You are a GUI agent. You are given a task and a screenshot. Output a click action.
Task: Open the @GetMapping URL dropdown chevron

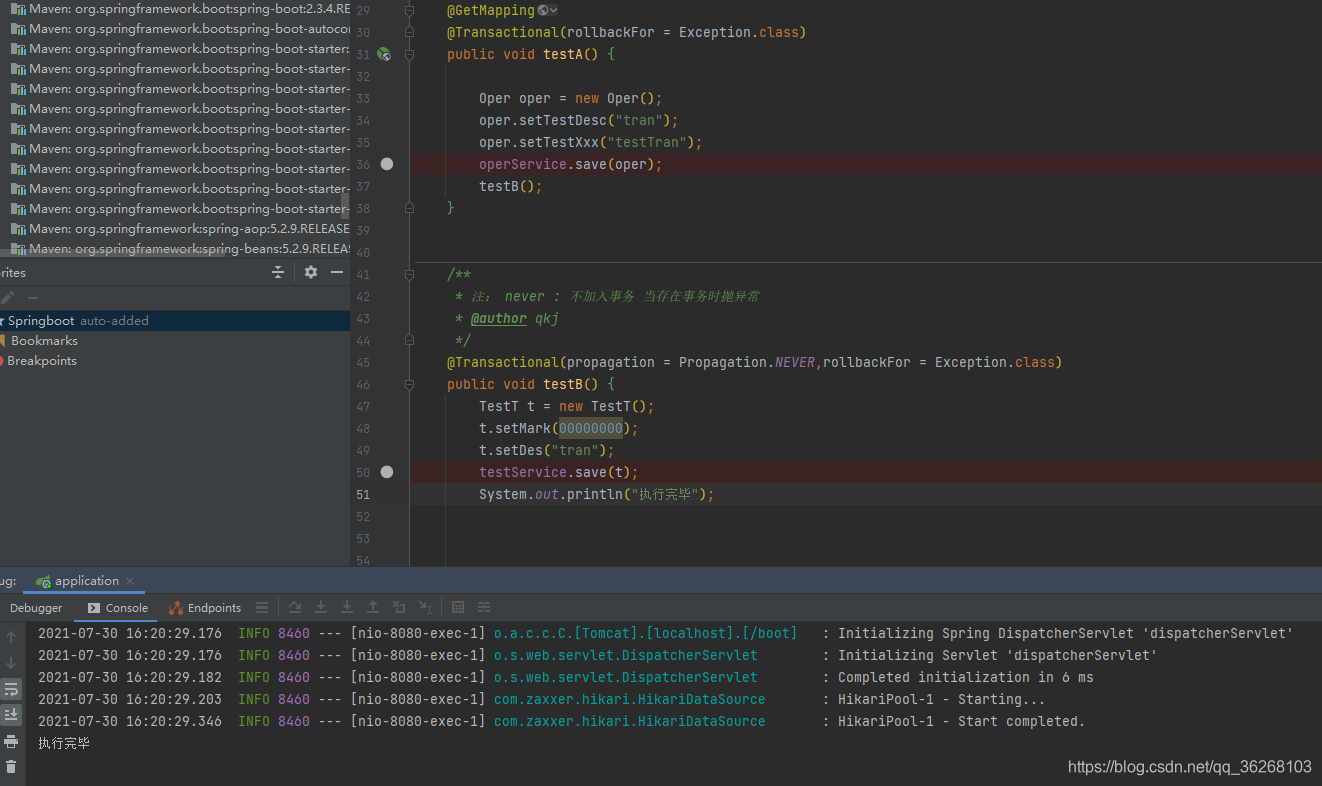tap(554, 10)
